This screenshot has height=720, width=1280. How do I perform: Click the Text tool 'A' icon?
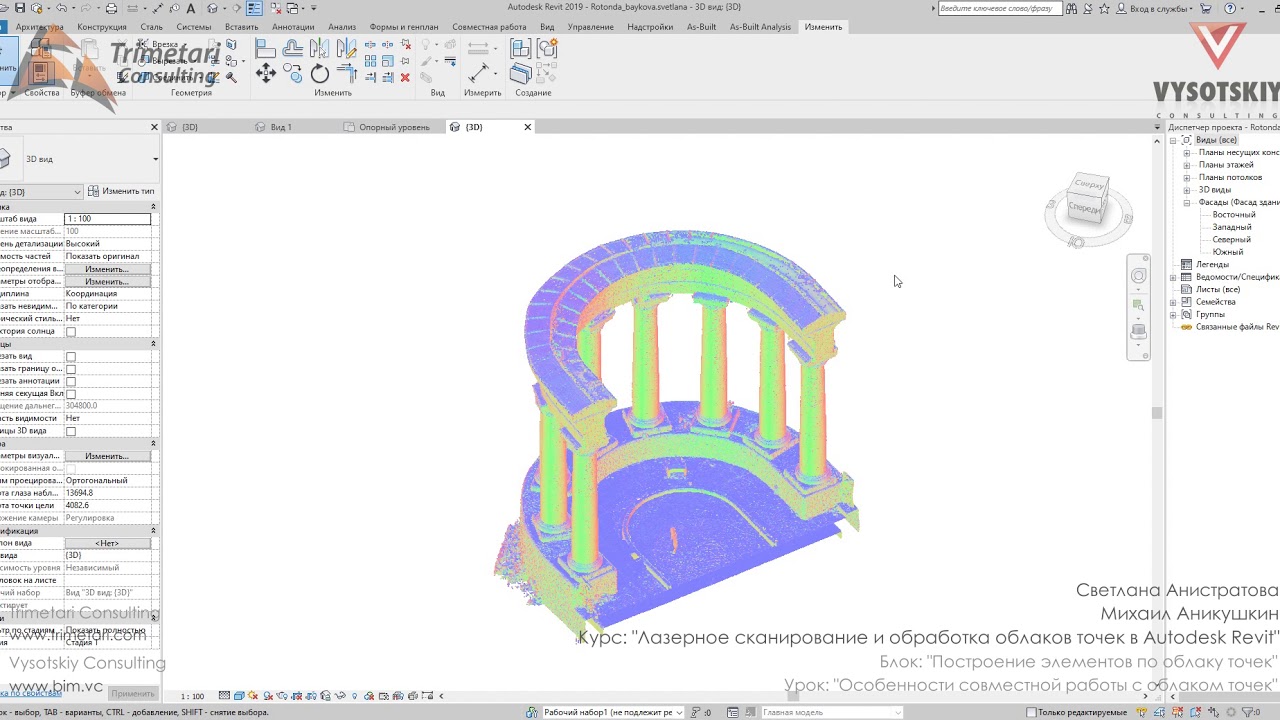[x=191, y=9]
